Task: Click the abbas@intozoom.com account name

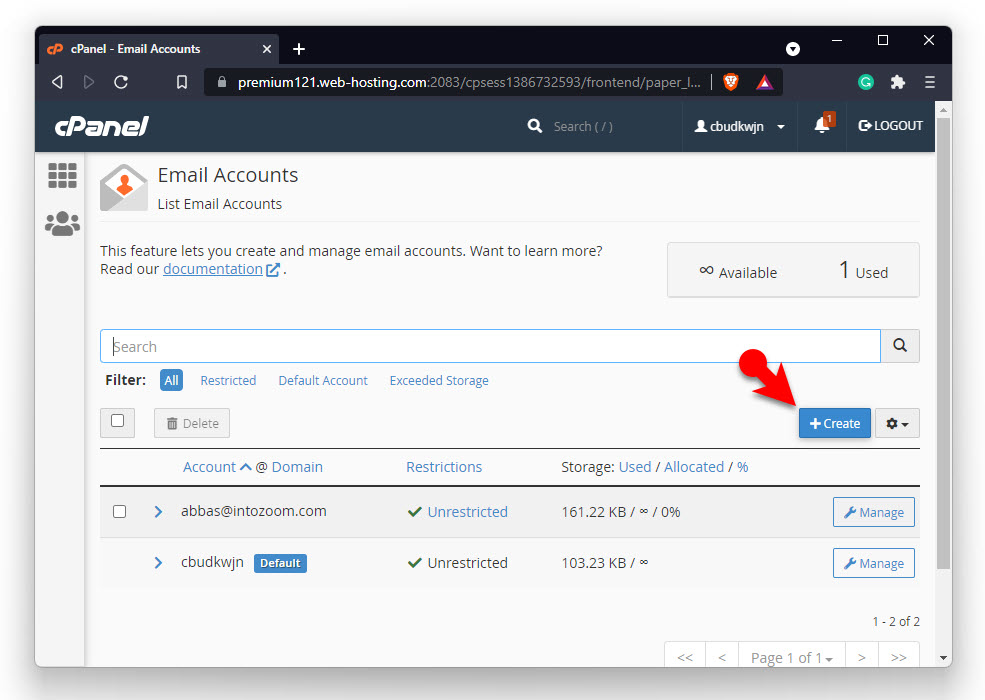Action: click(254, 511)
